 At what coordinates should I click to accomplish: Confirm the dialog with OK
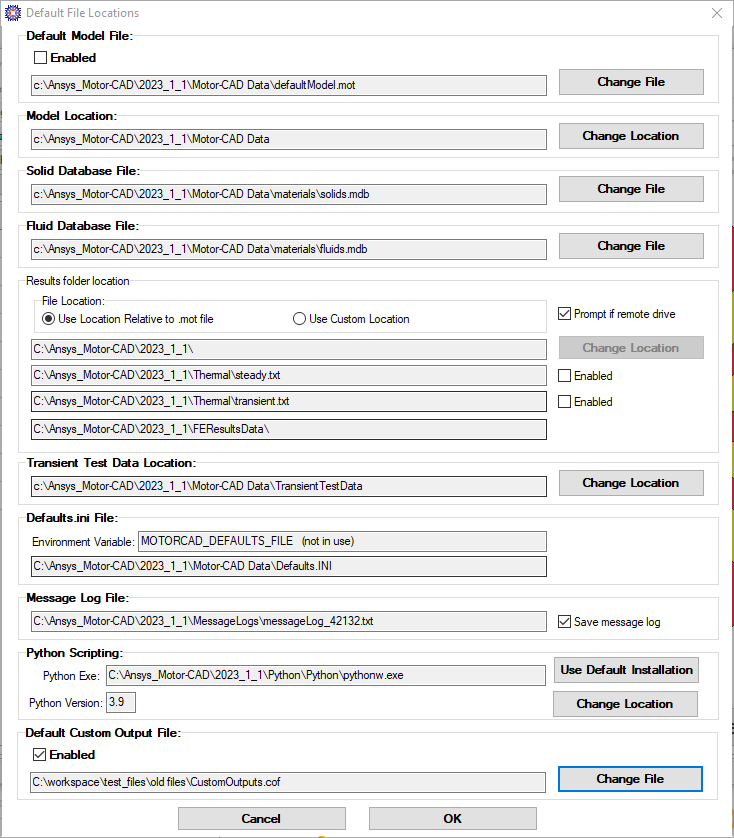point(452,819)
